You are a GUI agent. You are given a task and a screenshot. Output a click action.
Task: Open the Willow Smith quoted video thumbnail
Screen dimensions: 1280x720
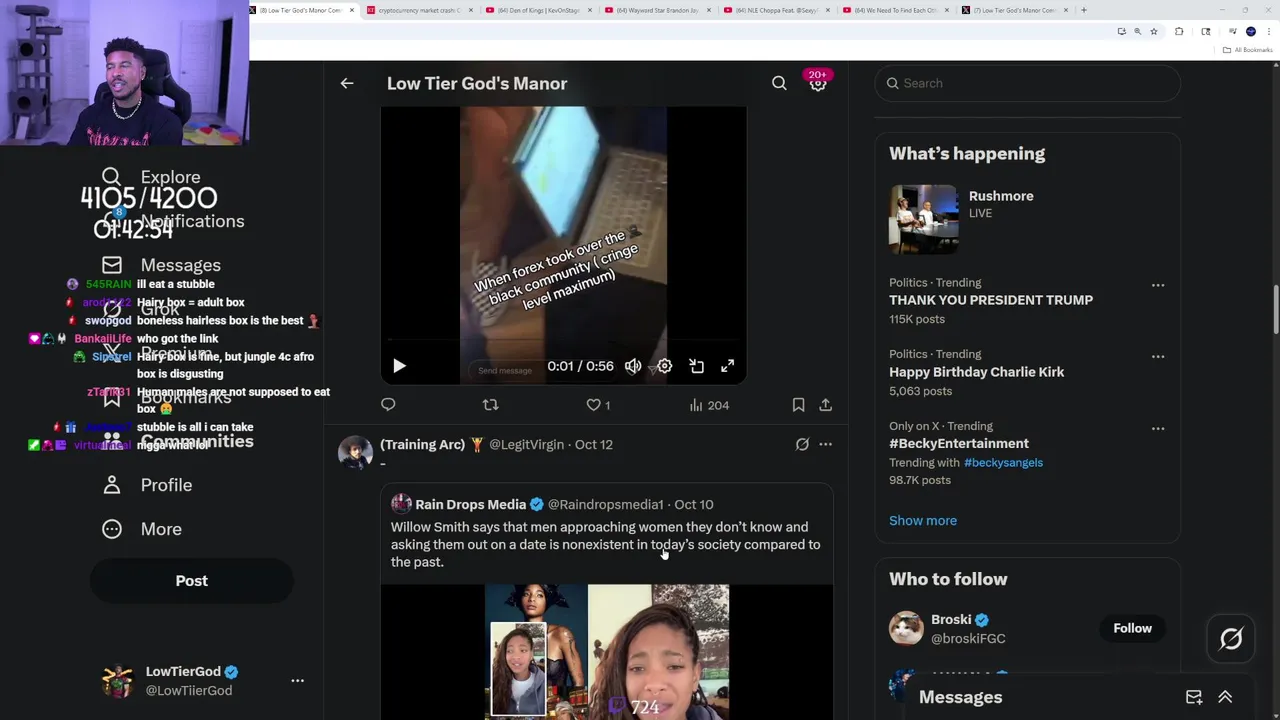coord(607,652)
